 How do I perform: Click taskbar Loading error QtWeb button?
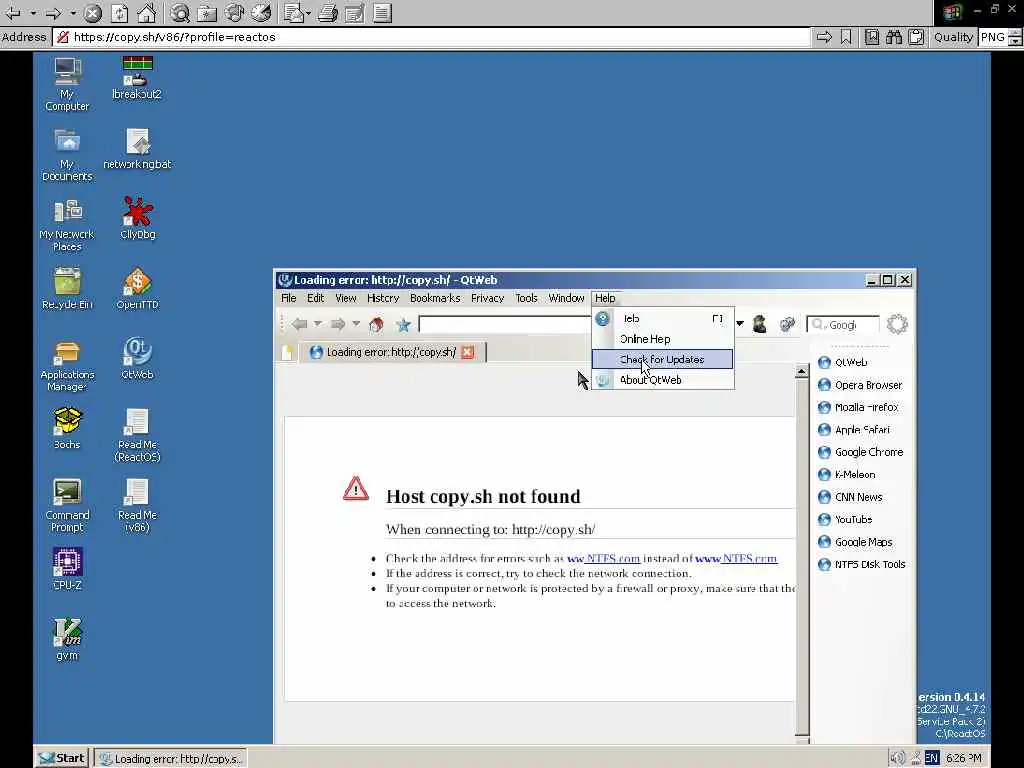coord(170,758)
